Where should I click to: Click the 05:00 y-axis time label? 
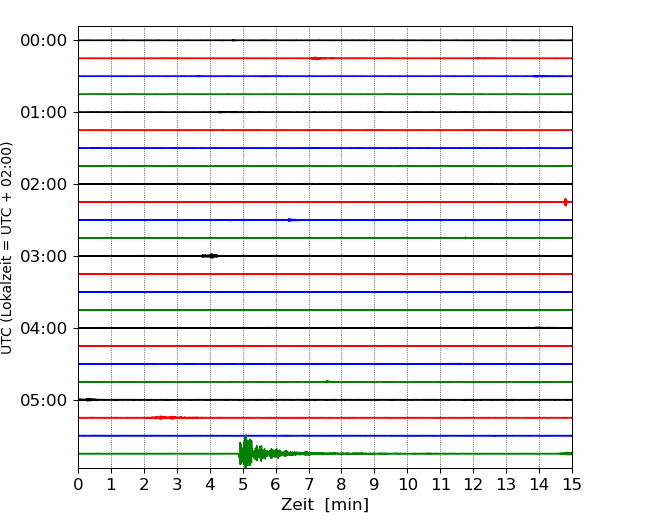[x=44, y=400]
